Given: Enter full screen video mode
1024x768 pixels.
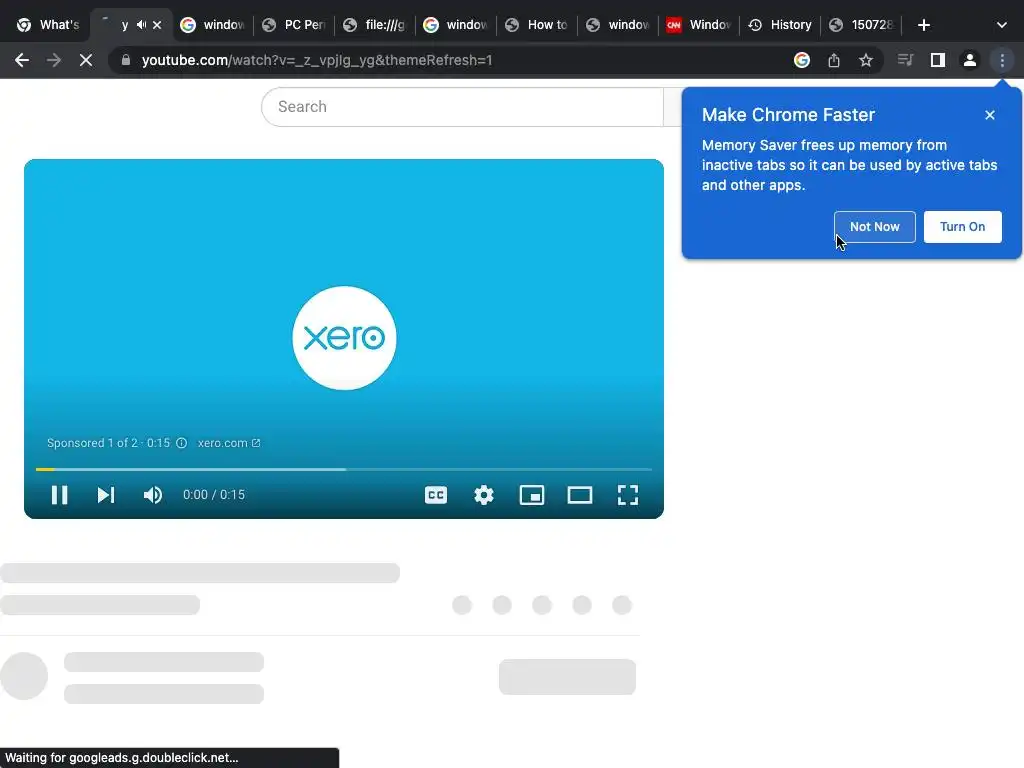Looking at the screenshot, I should coord(628,495).
